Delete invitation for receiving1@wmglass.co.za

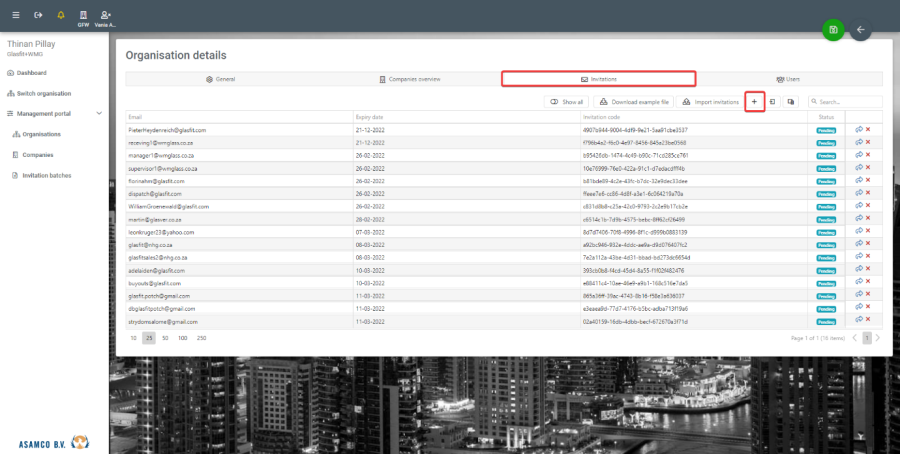point(868,142)
